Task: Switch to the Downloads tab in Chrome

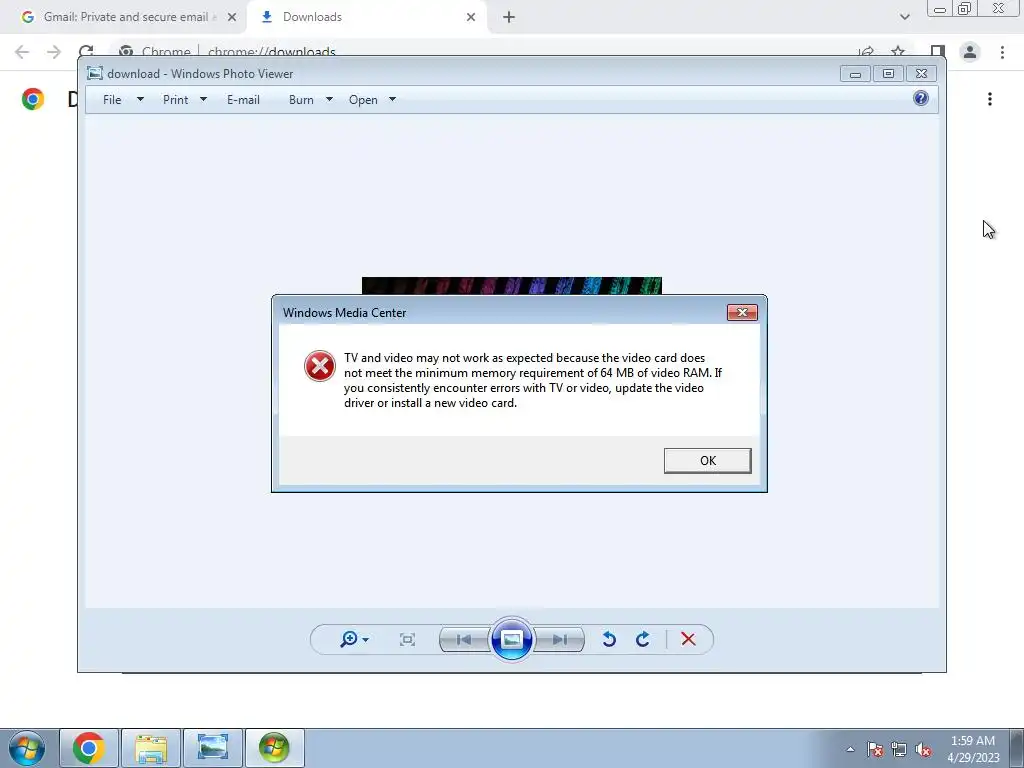Action: (x=366, y=17)
